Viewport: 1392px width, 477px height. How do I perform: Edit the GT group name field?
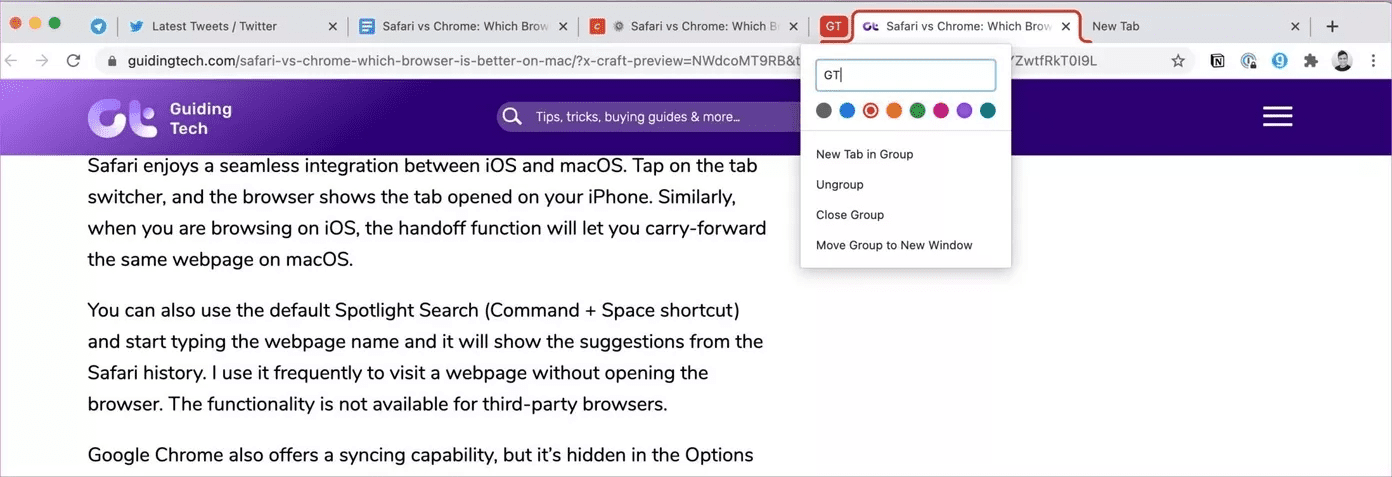[x=906, y=75]
